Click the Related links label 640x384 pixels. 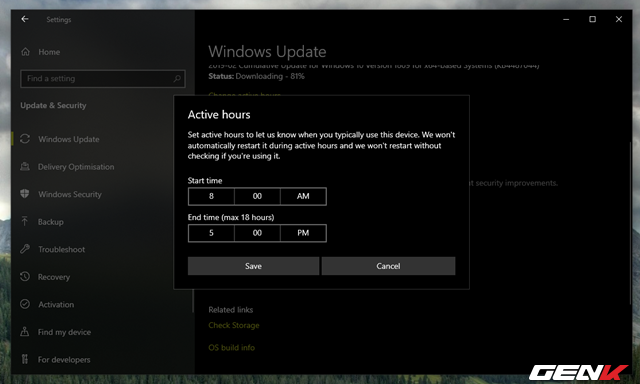pyautogui.click(x=231, y=310)
